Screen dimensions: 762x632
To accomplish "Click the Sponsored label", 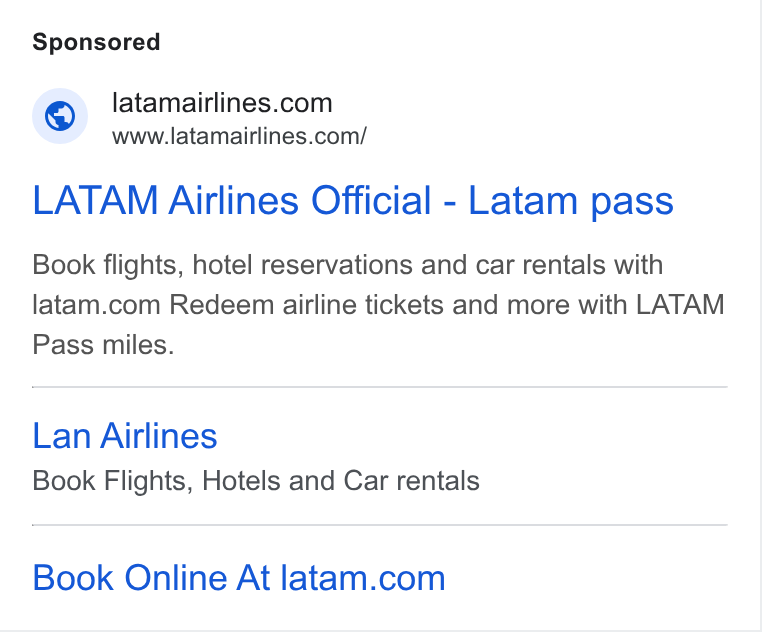I will 96,42.
